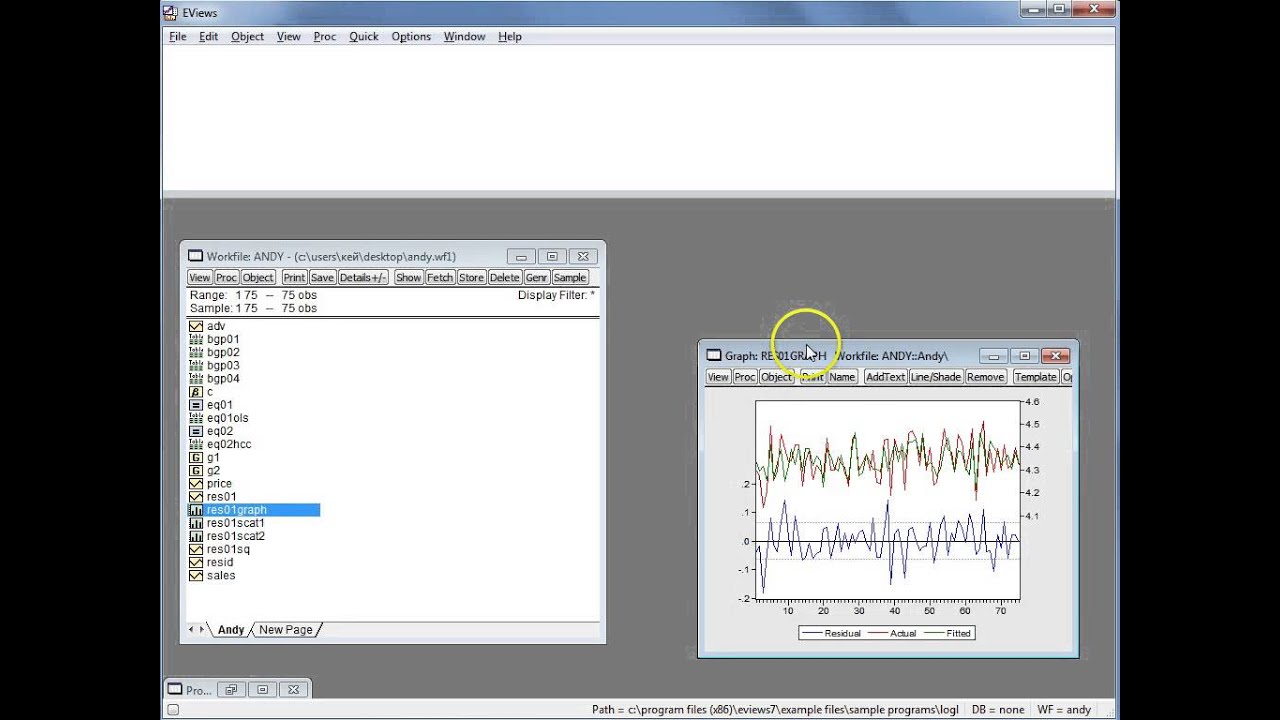The image size is (1280, 720).
Task: Click the AddText button on graph toolbar
Action: [x=885, y=377]
